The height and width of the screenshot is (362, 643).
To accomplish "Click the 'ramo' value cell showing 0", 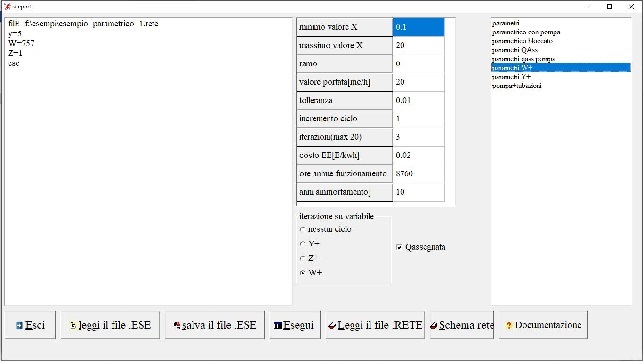I will coord(418,64).
